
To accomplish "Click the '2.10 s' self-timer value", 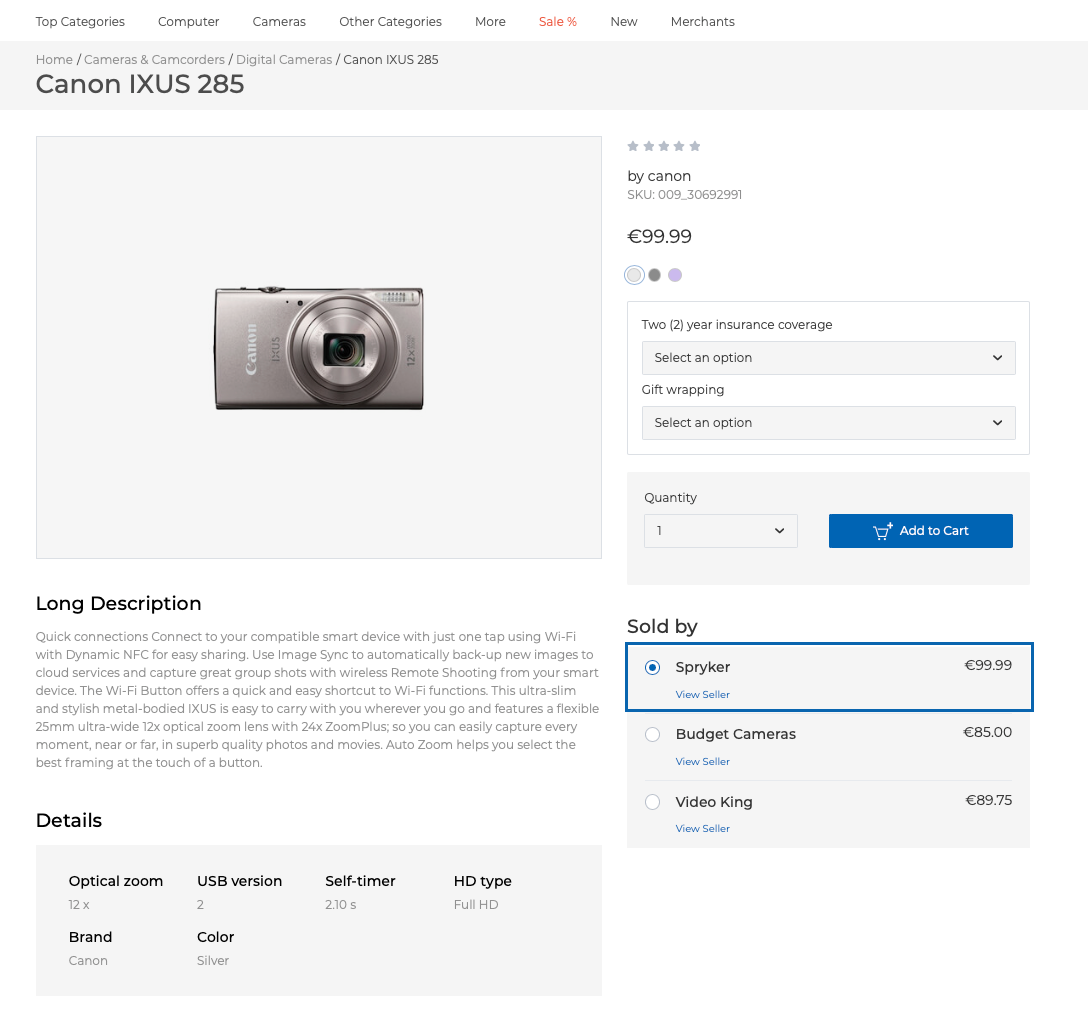I will [341, 905].
